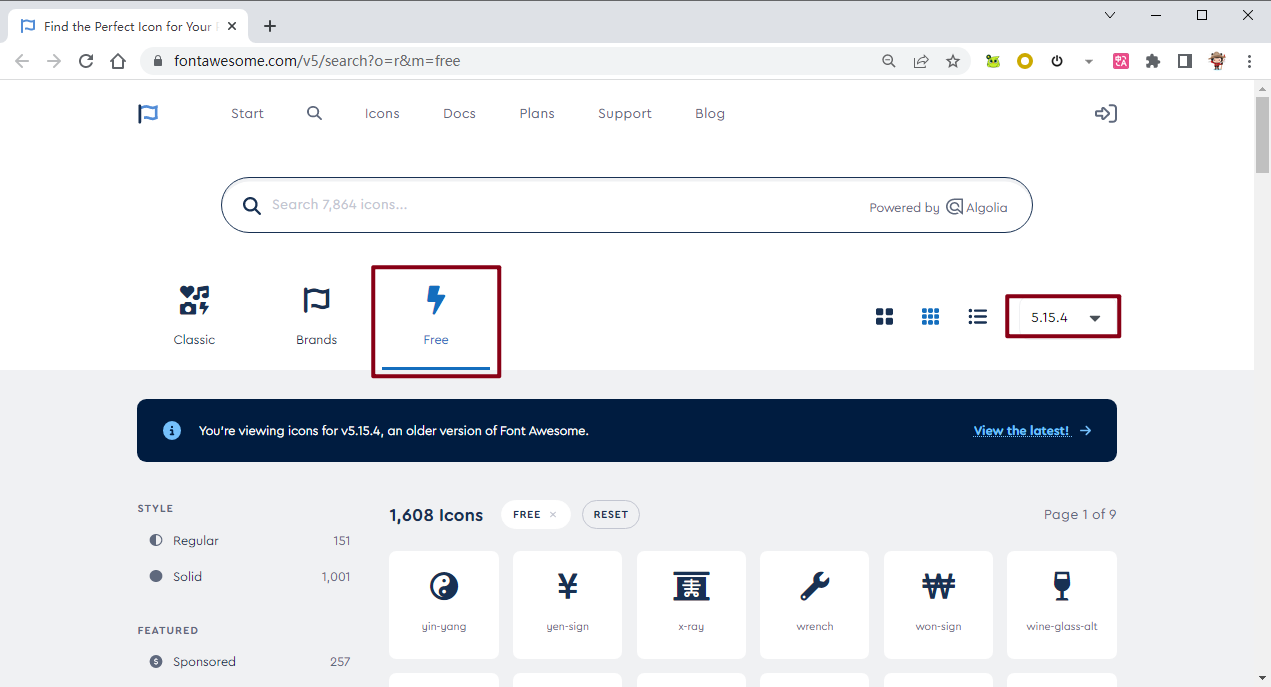Open the profile avatar icon
The image size is (1271, 687).
pyautogui.click(x=1217, y=61)
